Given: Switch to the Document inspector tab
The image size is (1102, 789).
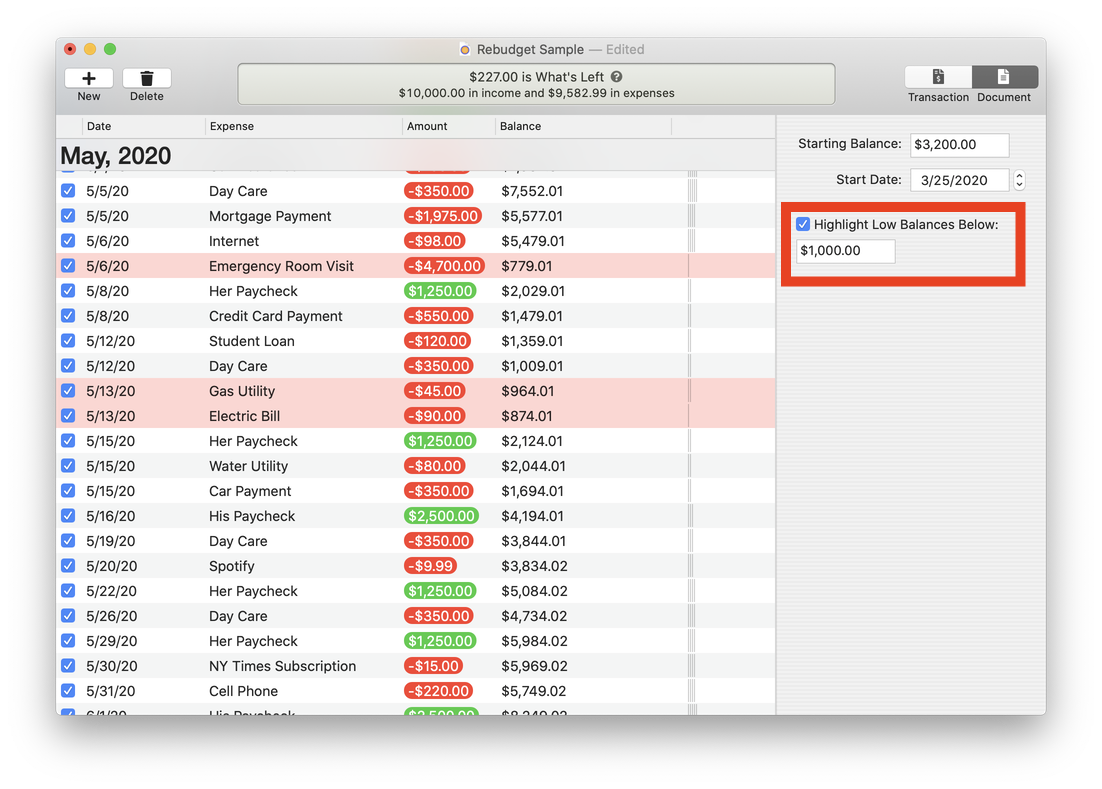Looking at the screenshot, I should pos(1004,77).
